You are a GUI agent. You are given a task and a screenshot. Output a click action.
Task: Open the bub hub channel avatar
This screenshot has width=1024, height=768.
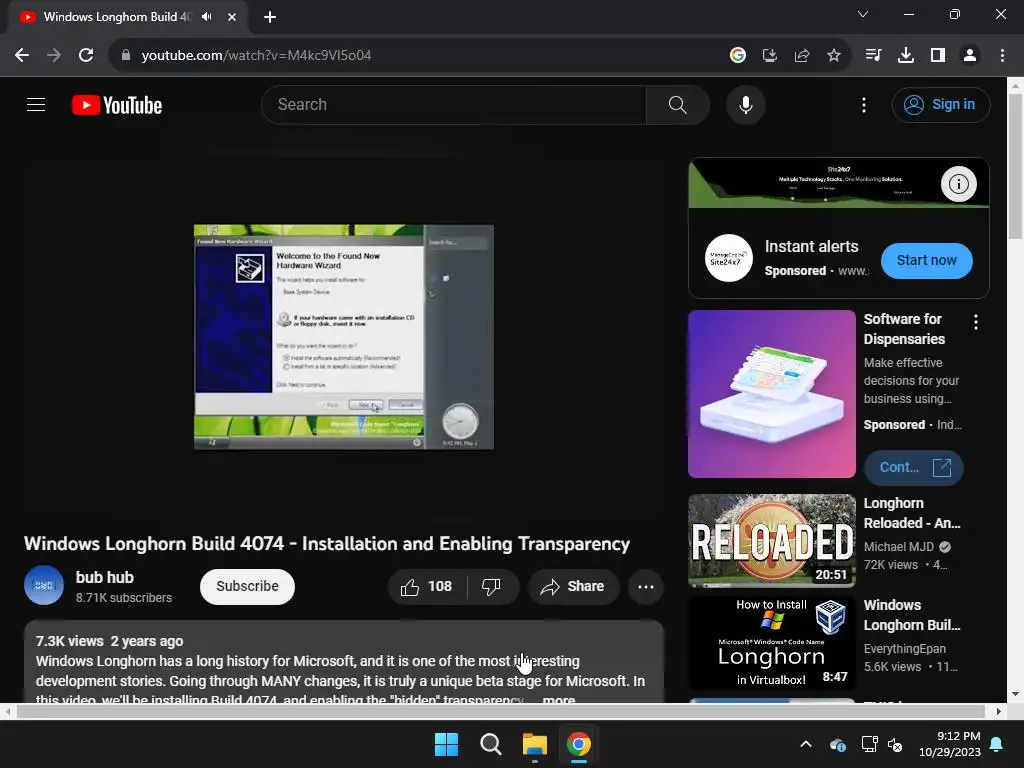pos(44,585)
